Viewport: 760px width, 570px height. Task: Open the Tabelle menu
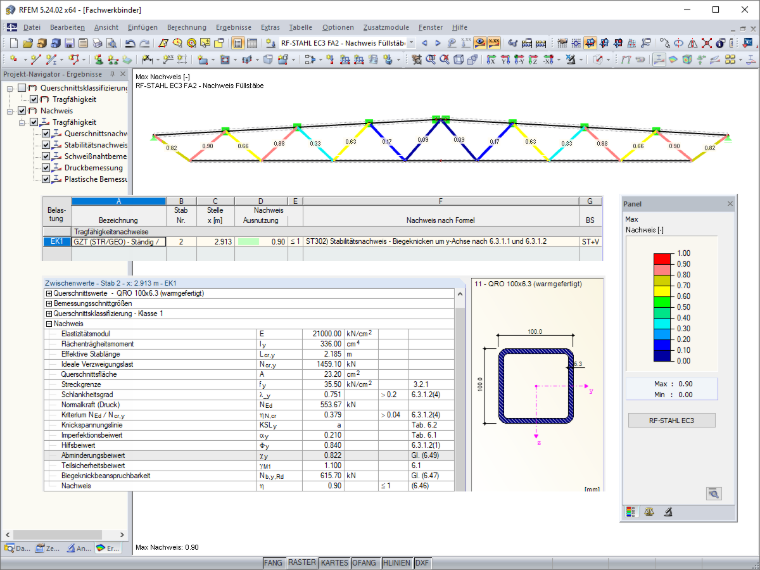(x=301, y=28)
